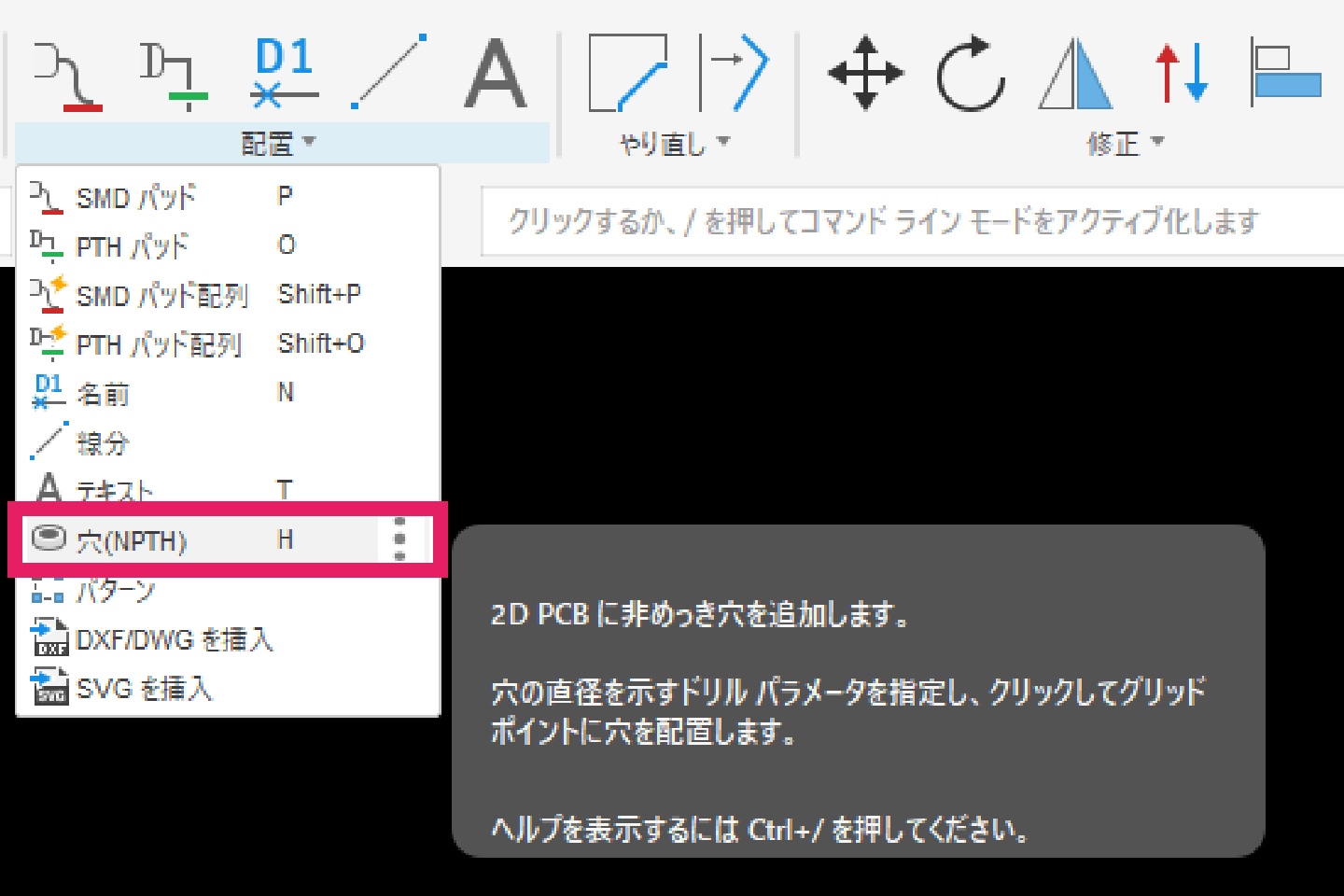Choose 穴(NPTH) from the menu

click(133, 540)
